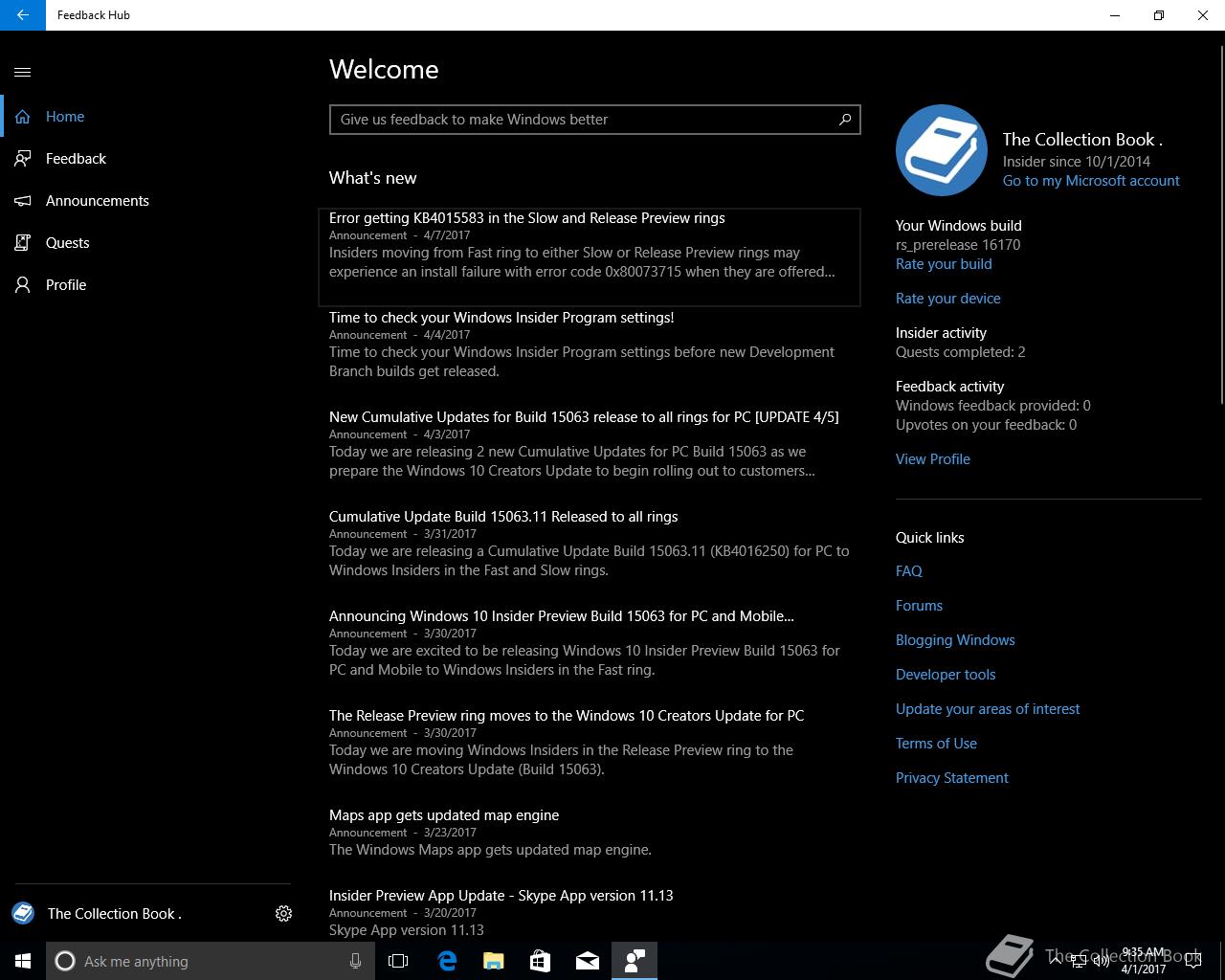This screenshot has height=980, width=1225.
Task: Click the Profile person icon
Action: click(23, 285)
